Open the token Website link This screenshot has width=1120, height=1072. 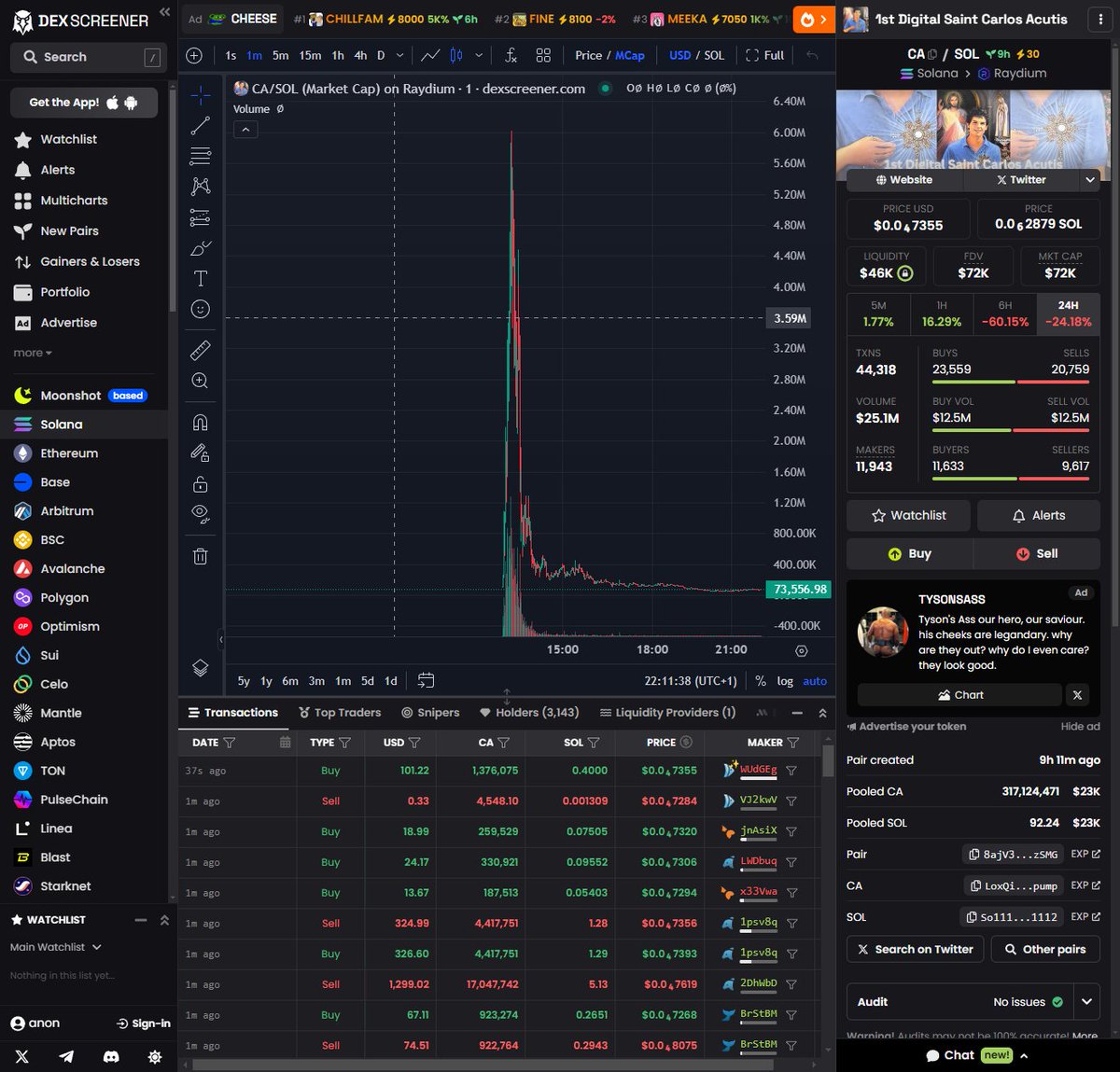point(904,180)
